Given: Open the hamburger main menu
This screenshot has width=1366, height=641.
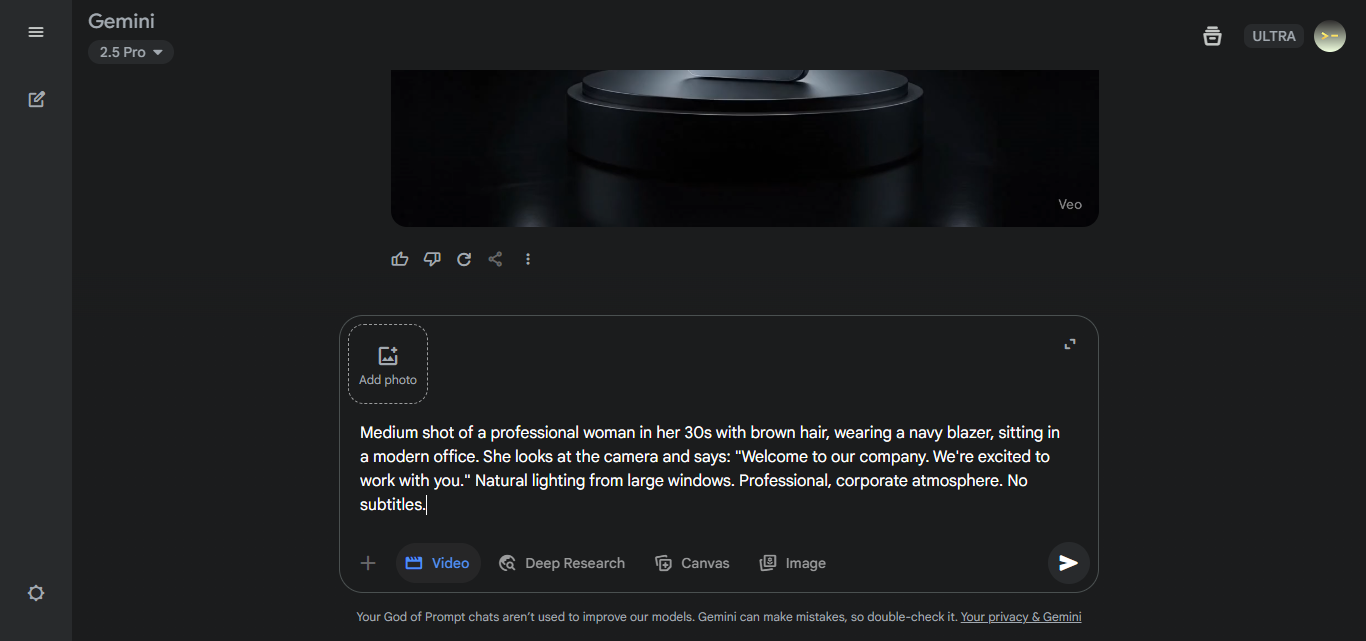Looking at the screenshot, I should (x=36, y=32).
